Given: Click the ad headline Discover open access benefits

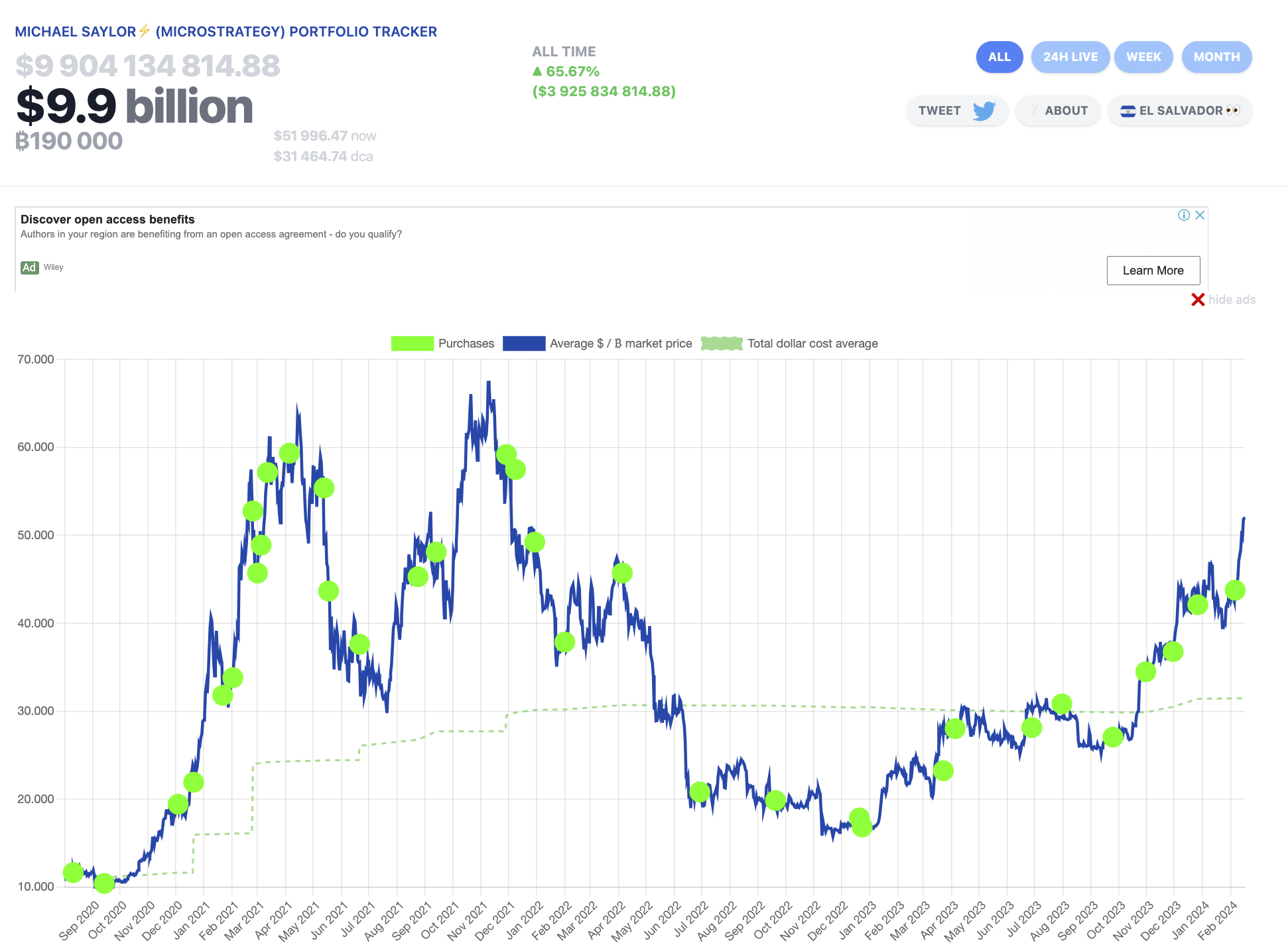Looking at the screenshot, I should pyautogui.click(x=107, y=220).
